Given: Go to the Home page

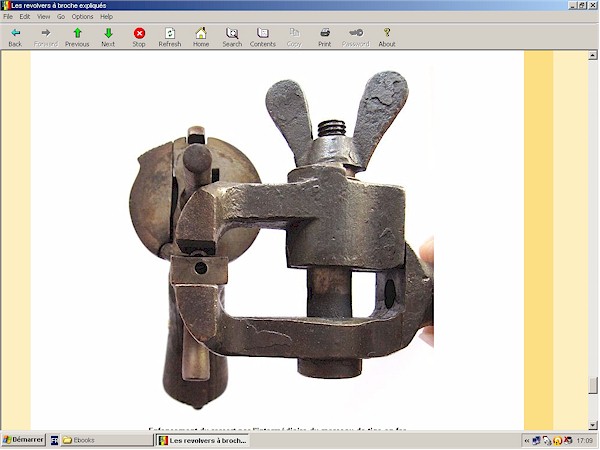Looking at the screenshot, I should pos(201,37).
